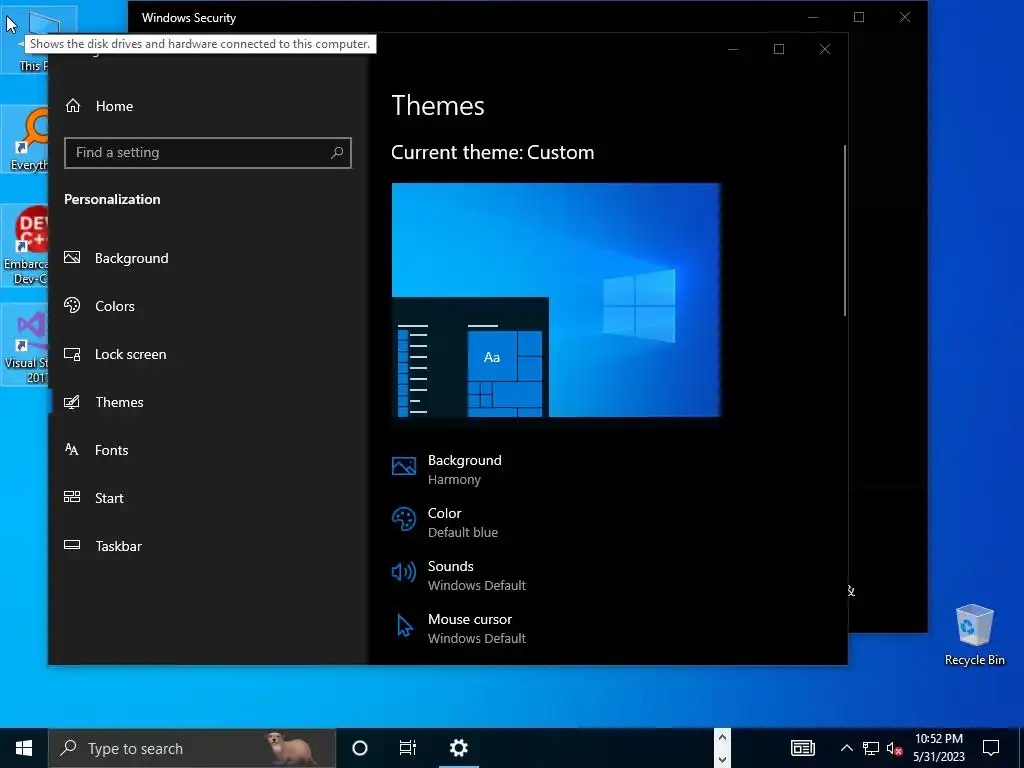Image resolution: width=1024 pixels, height=768 pixels.
Task: Open Start personalization settings
Action: coord(93,498)
